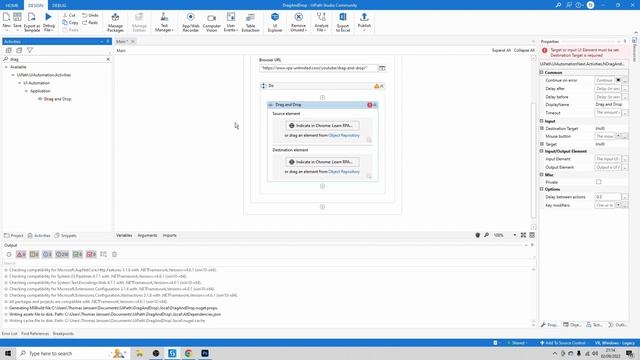Toggle Continue on error dropdown value
The width and height of the screenshot is (640, 360).
coord(618,80)
